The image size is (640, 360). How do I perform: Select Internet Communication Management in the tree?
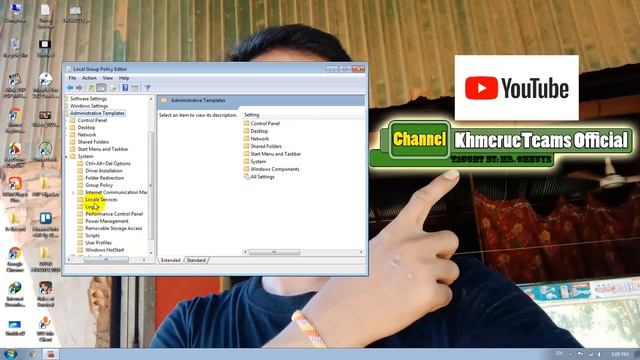116,192
